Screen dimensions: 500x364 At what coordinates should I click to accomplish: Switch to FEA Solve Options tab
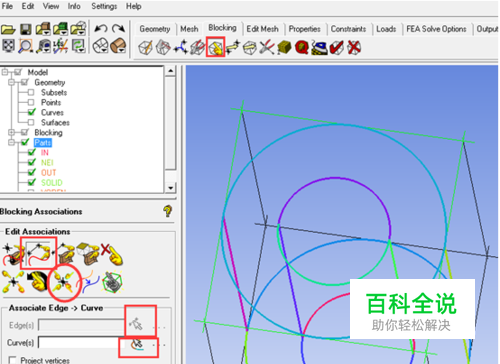[x=436, y=29]
